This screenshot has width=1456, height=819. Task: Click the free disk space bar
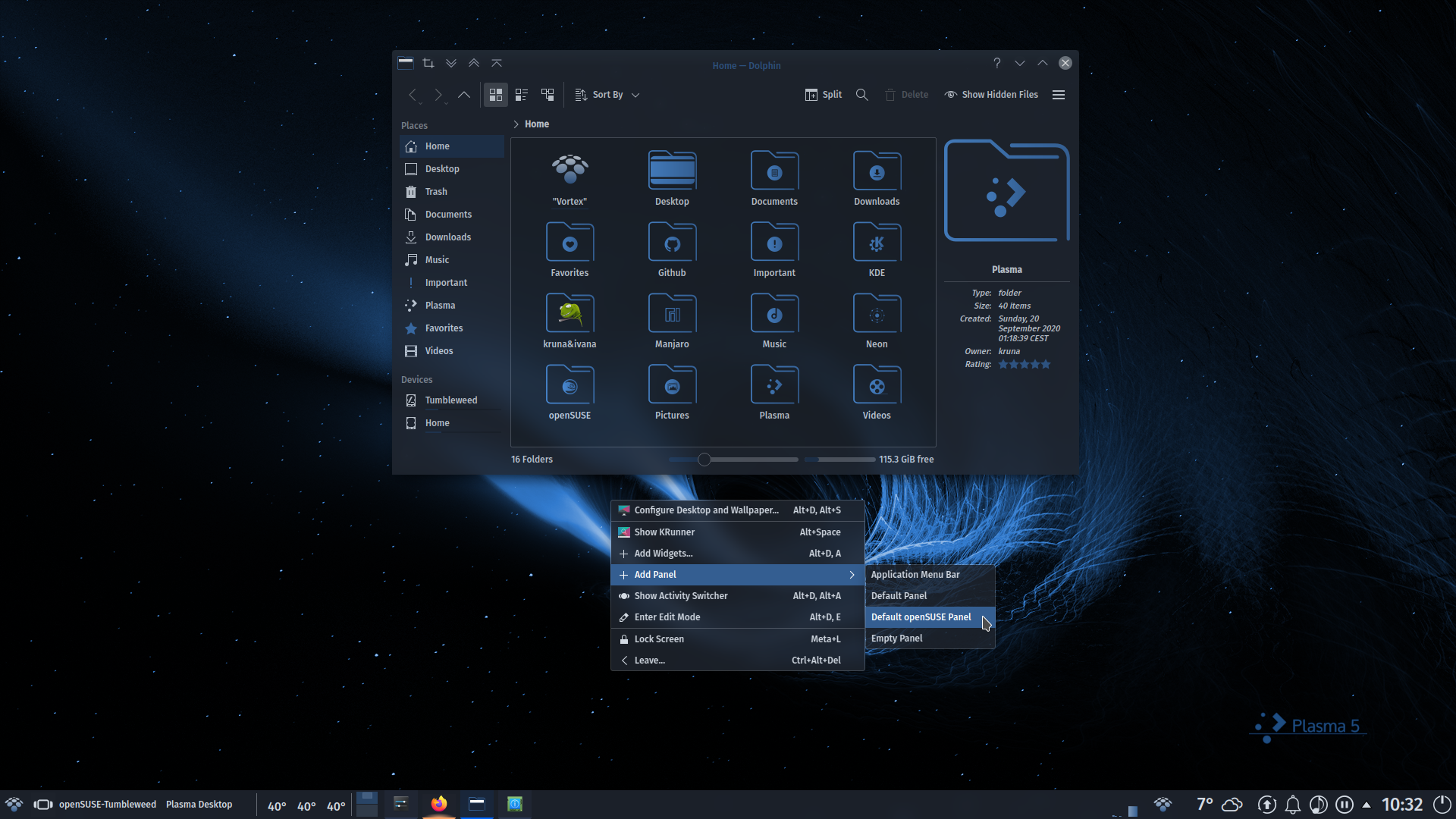[839, 460]
